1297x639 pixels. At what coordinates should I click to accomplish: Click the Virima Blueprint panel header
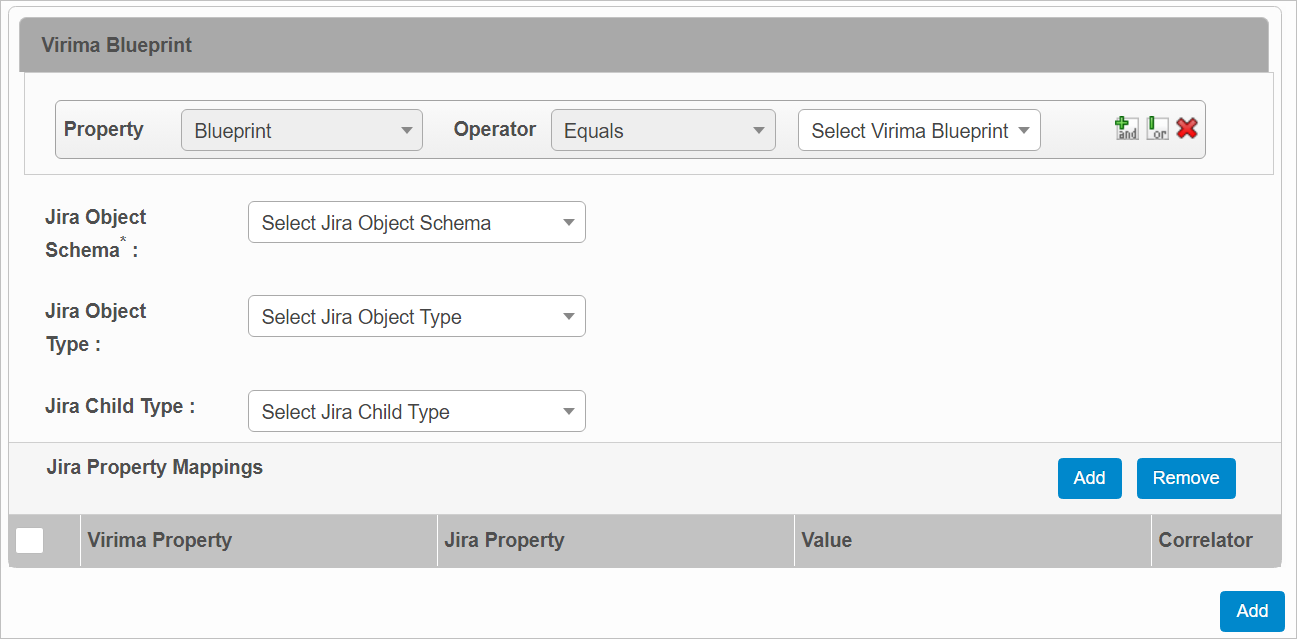tap(117, 45)
